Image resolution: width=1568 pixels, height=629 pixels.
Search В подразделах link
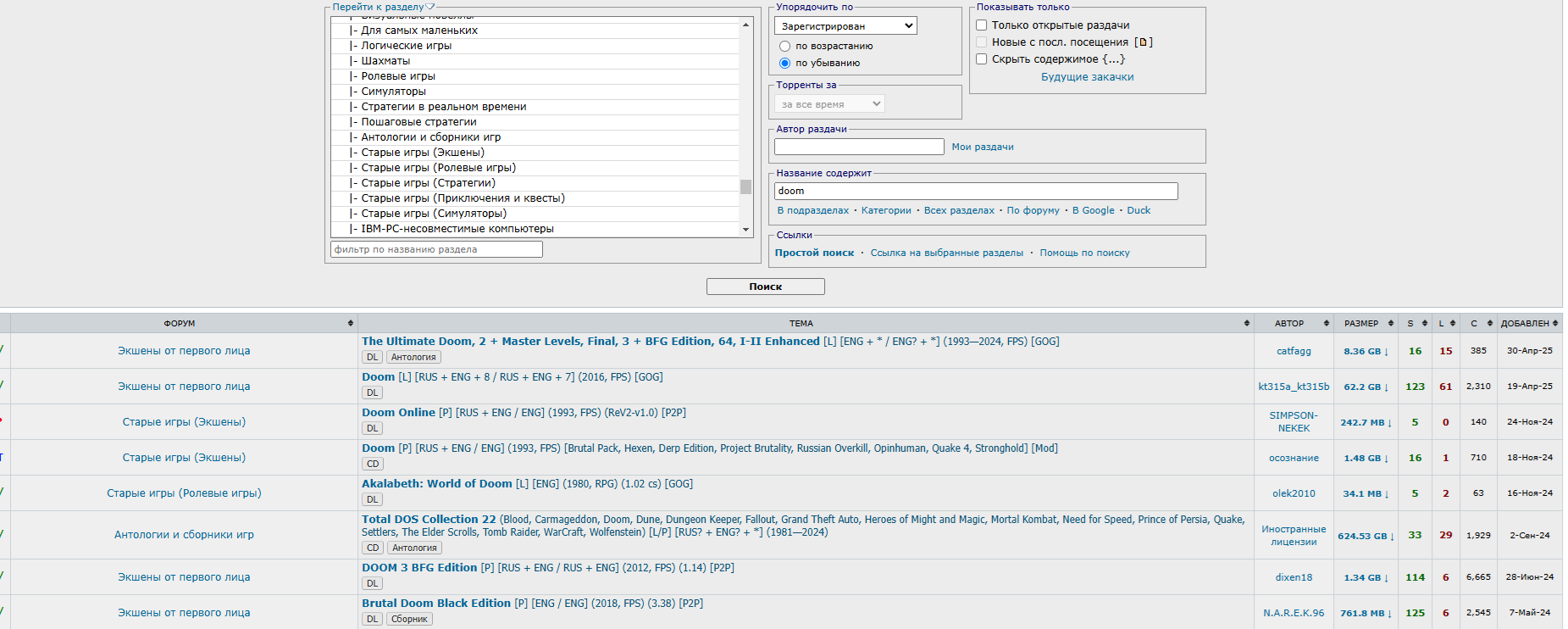(813, 210)
